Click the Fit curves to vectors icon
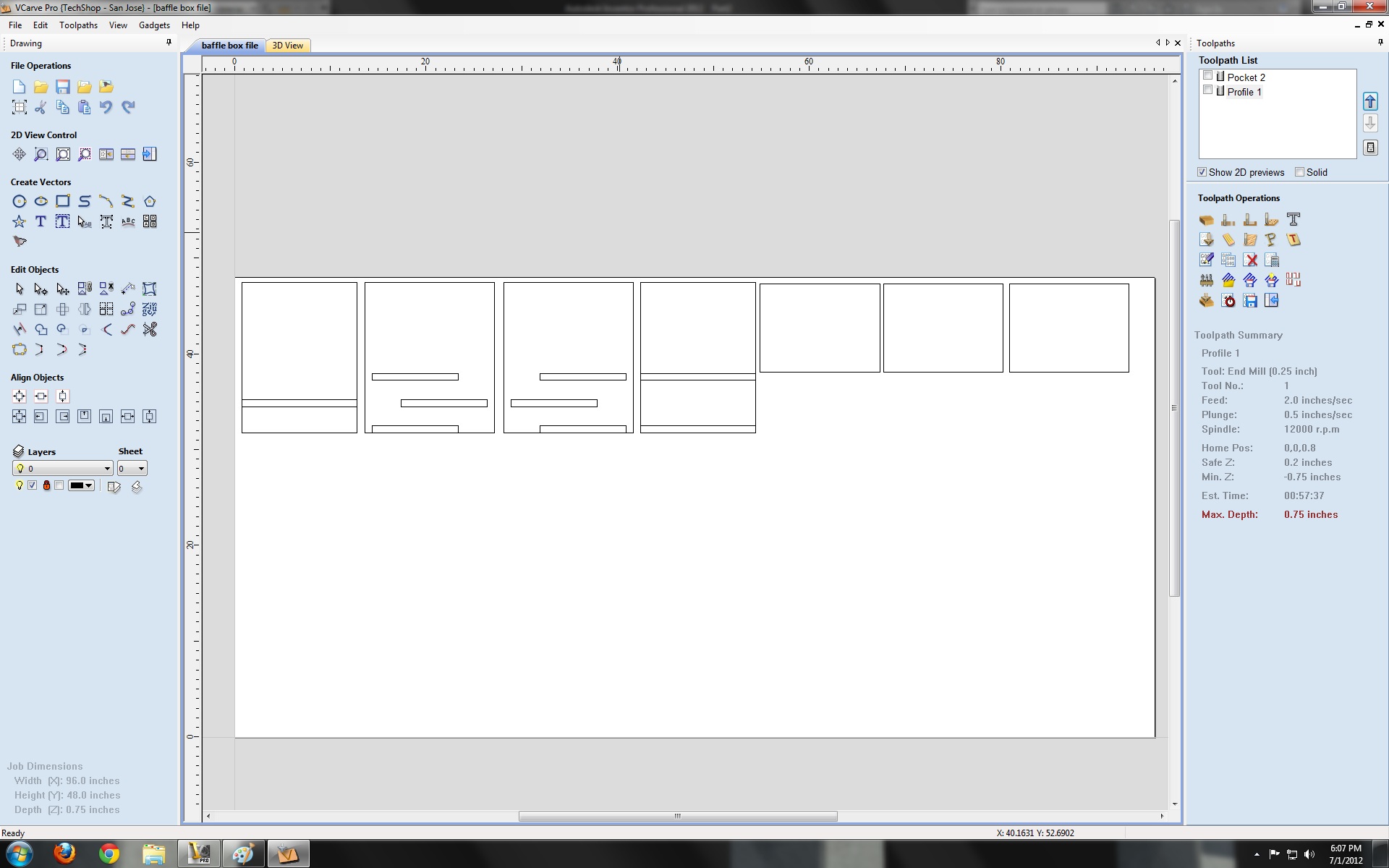 coord(128,329)
